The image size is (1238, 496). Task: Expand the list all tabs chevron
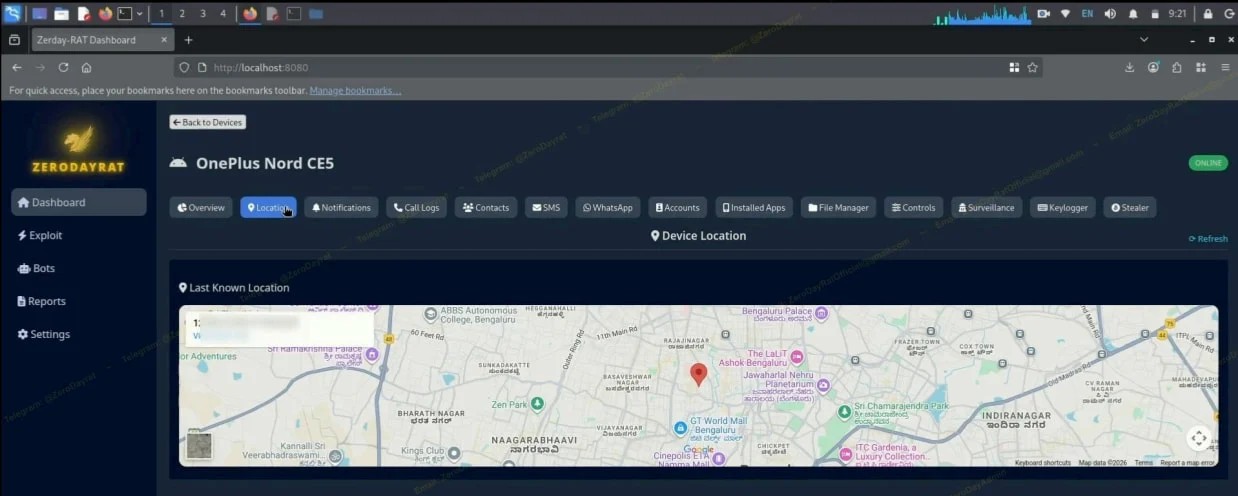(1144, 40)
